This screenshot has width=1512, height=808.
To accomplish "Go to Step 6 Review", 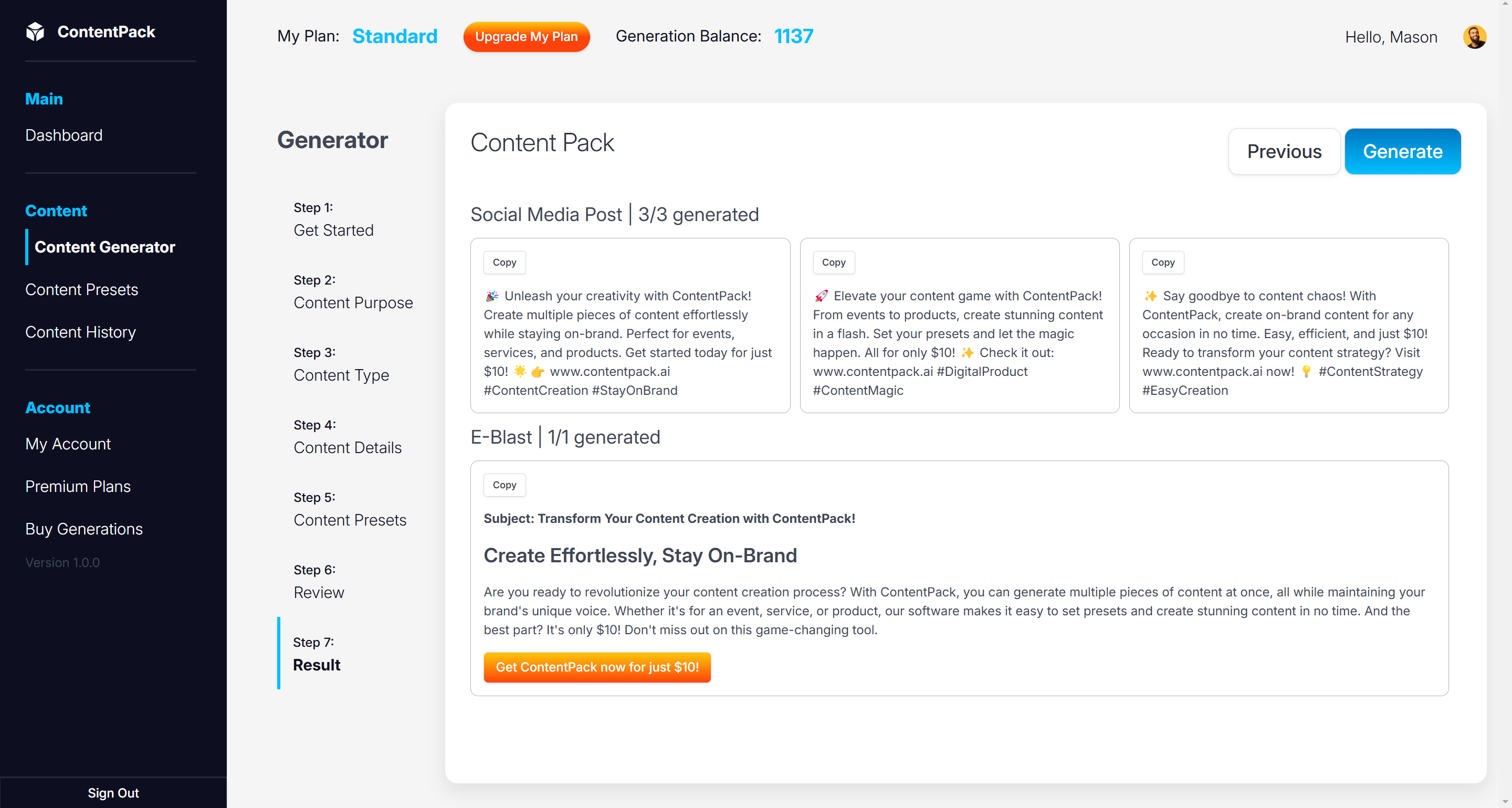I will (x=319, y=592).
